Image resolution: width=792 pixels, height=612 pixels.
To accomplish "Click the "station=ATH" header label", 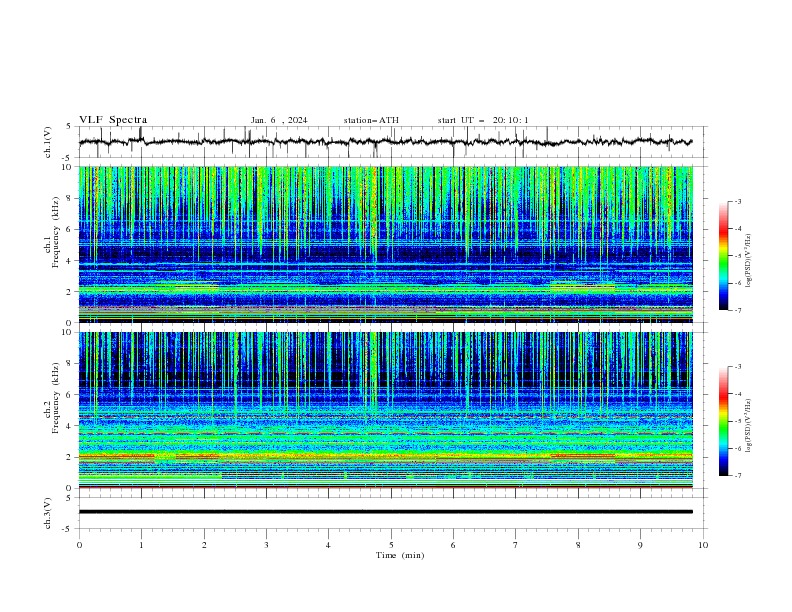I will click(371, 120).
